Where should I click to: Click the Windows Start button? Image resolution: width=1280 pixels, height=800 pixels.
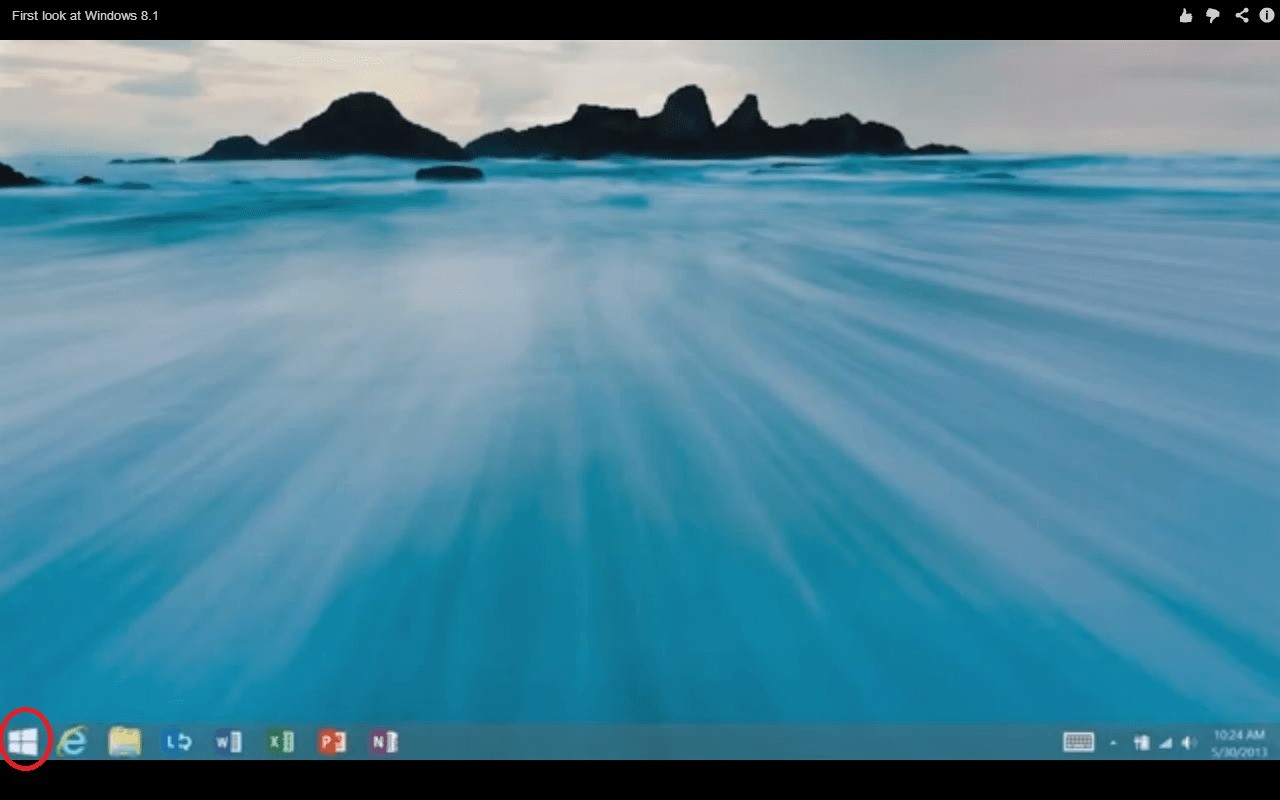tap(23, 741)
